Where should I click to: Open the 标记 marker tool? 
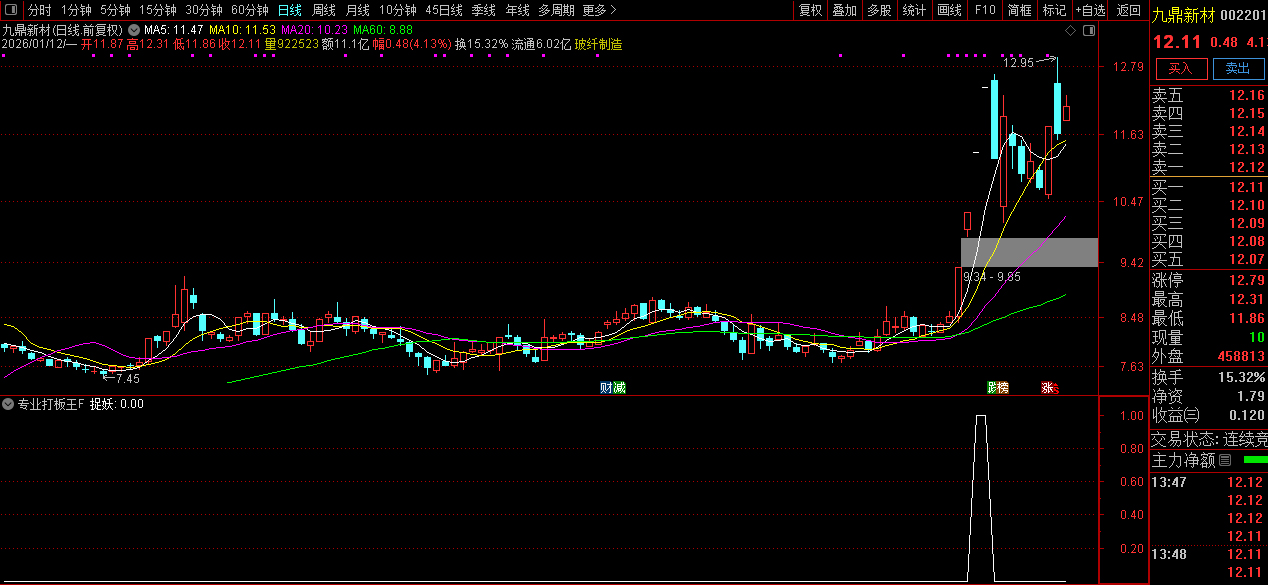(1054, 10)
